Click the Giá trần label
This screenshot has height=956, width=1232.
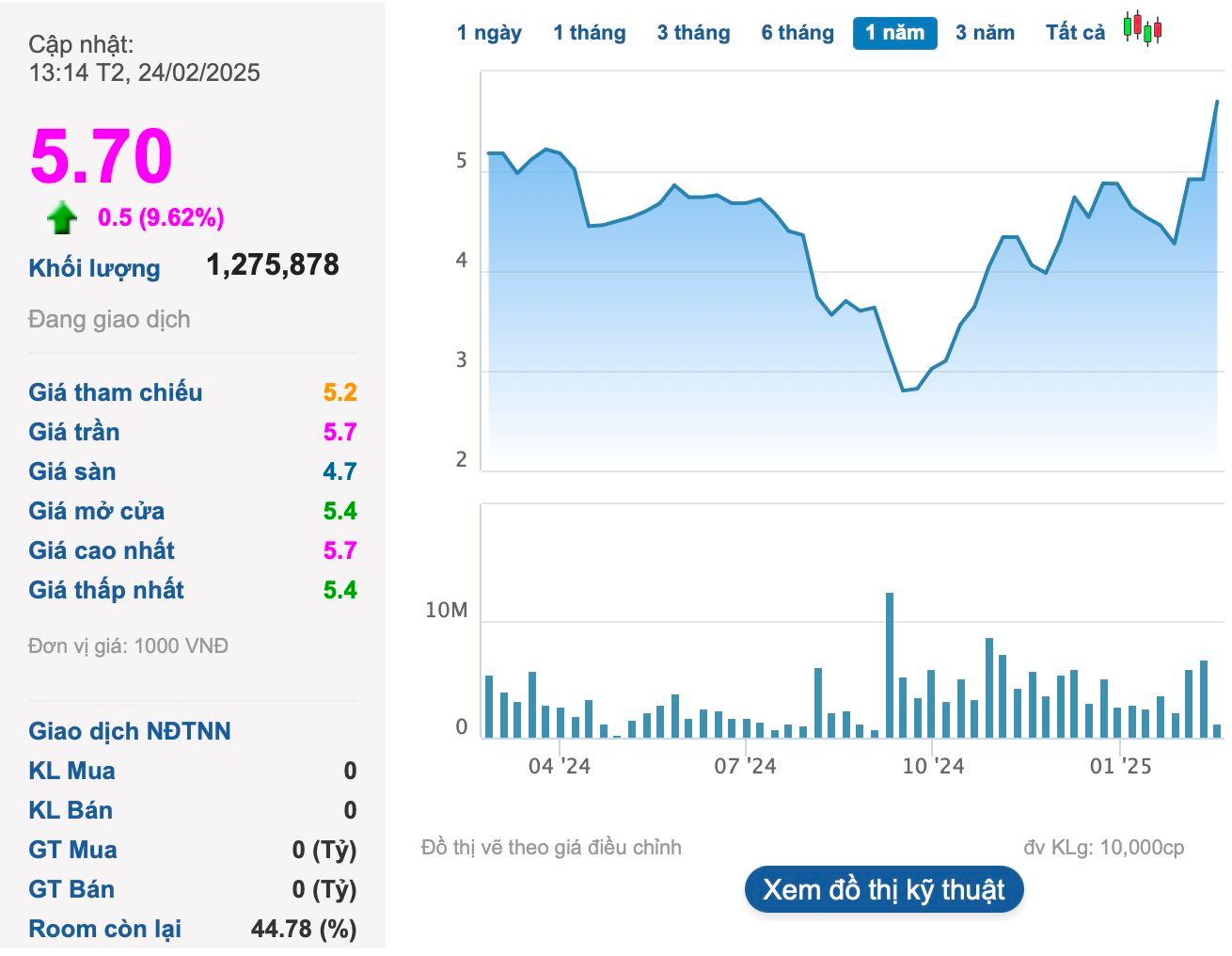[74, 432]
